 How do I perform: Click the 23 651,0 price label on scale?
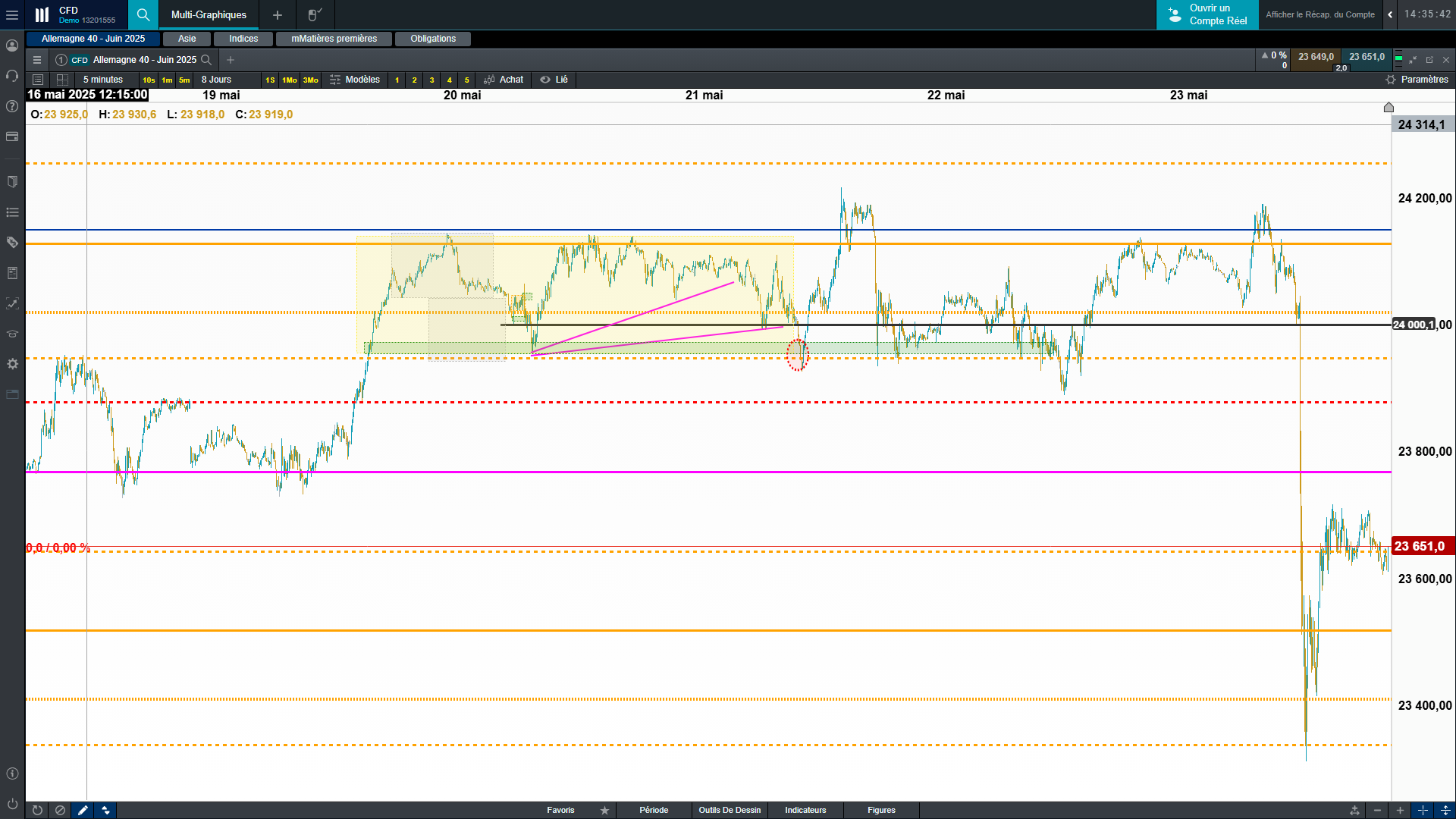coord(1421,546)
